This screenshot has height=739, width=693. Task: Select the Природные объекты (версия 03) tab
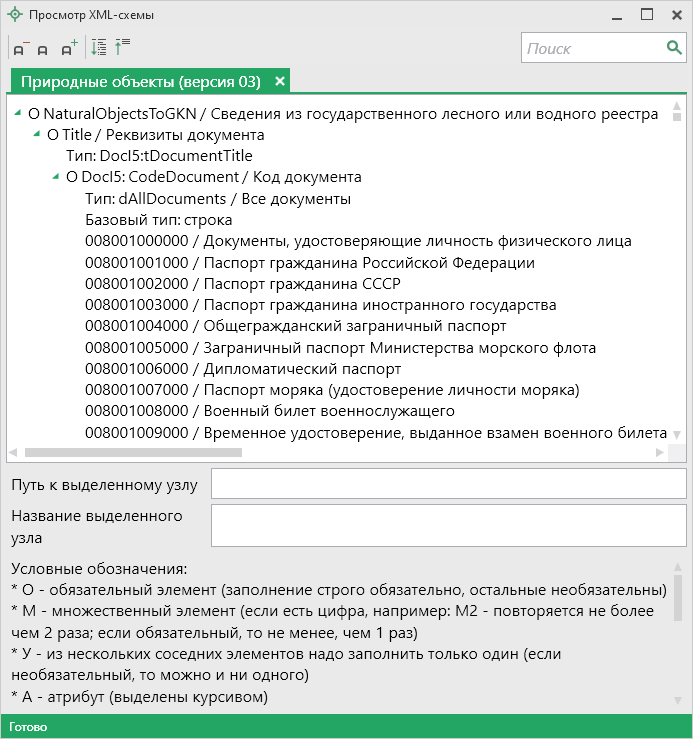click(x=140, y=81)
